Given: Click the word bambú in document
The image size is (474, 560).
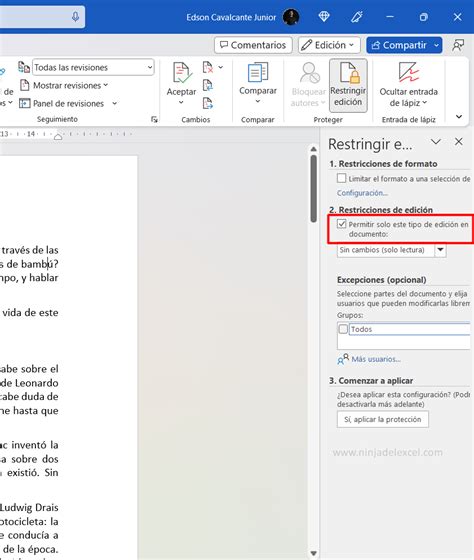Looking at the screenshot, I should [39, 264].
